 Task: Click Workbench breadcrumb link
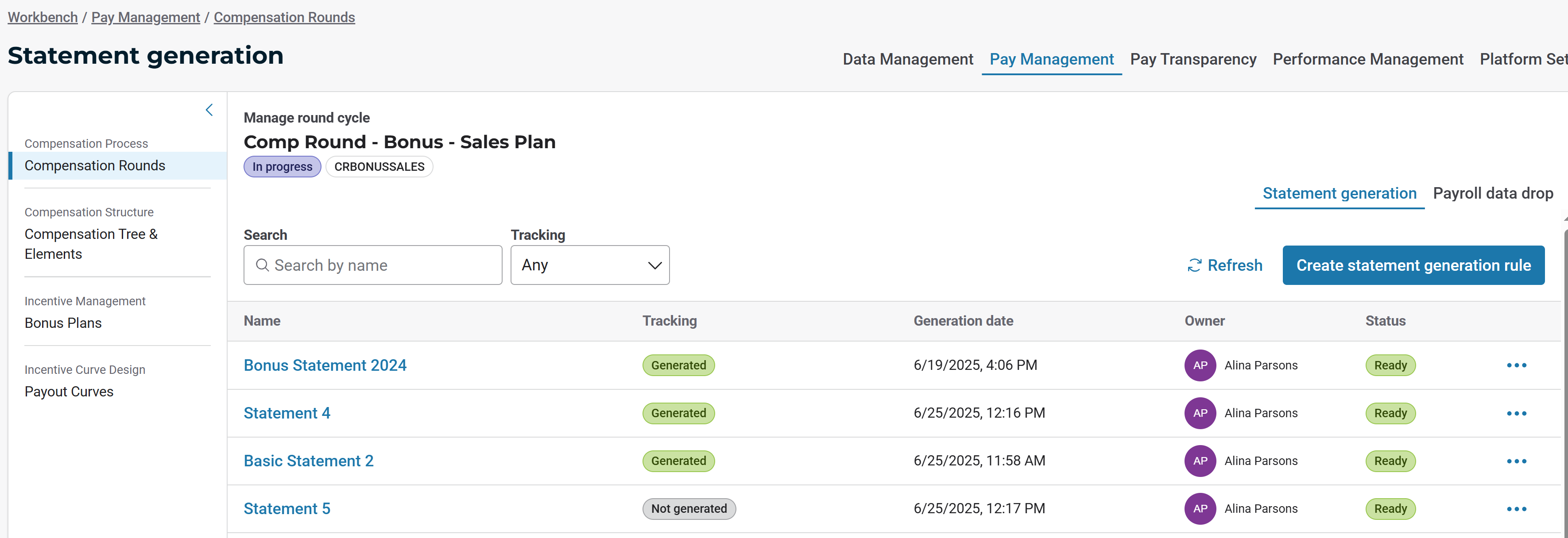point(43,17)
